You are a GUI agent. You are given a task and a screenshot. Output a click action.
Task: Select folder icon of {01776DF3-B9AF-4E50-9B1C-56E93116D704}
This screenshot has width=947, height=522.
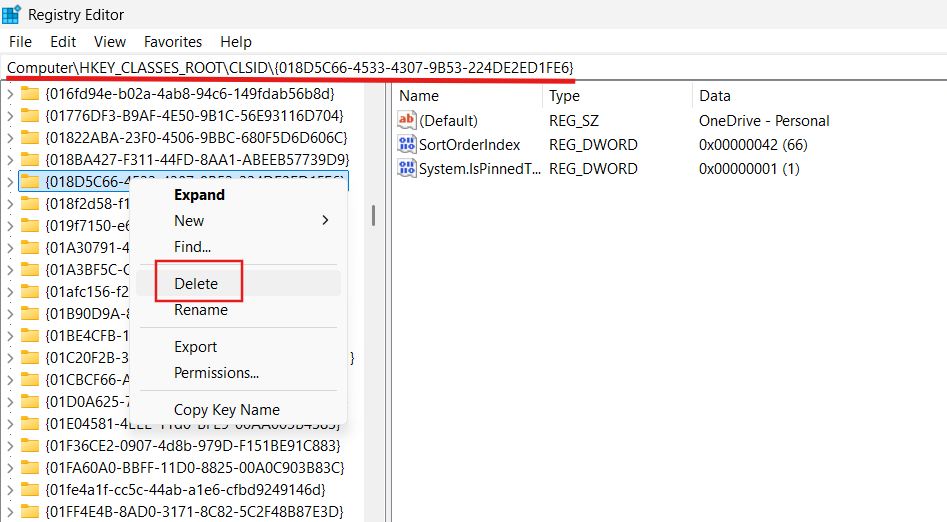click(30, 115)
